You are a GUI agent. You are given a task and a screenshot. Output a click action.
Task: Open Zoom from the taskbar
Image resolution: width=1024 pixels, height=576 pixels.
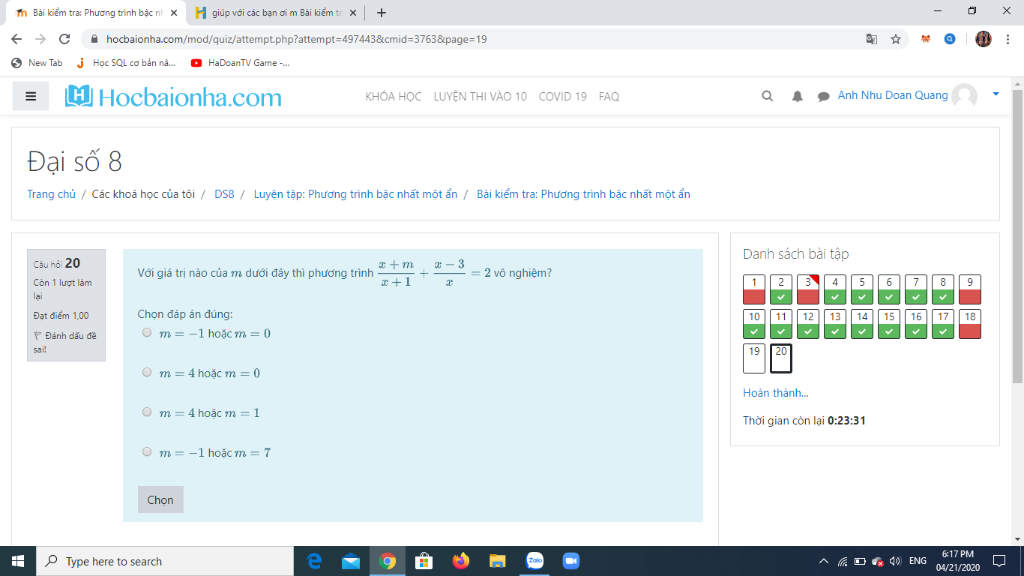[x=571, y=561]
